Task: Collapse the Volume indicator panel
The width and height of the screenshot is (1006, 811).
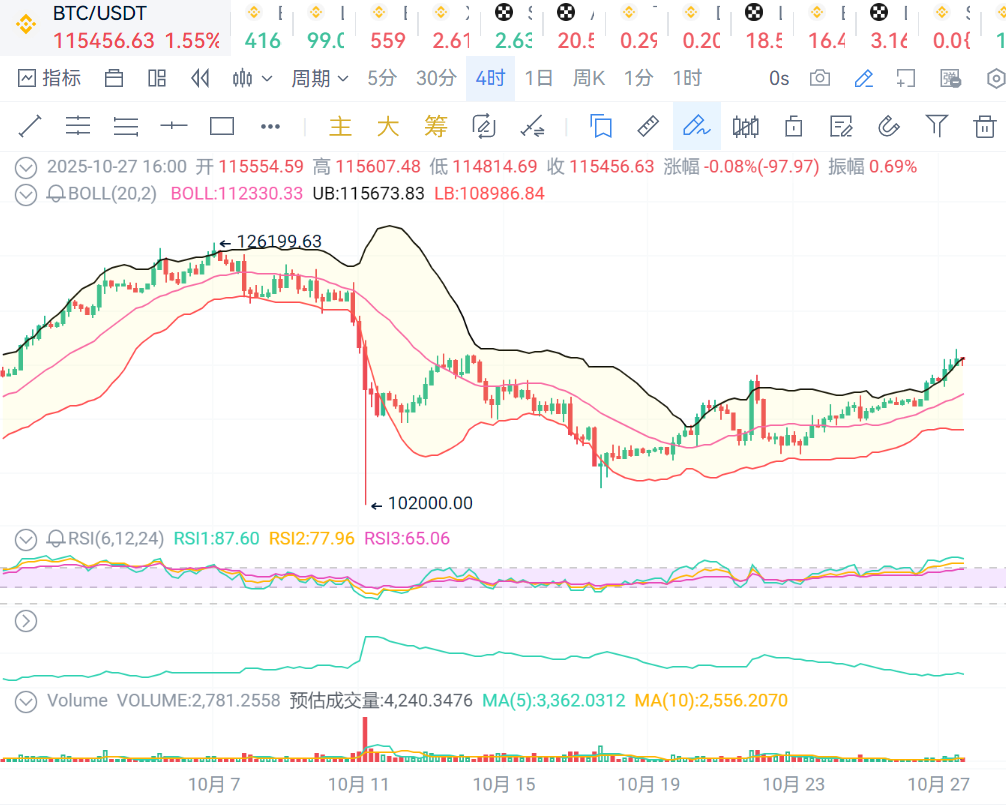Action: click(26, 701)
